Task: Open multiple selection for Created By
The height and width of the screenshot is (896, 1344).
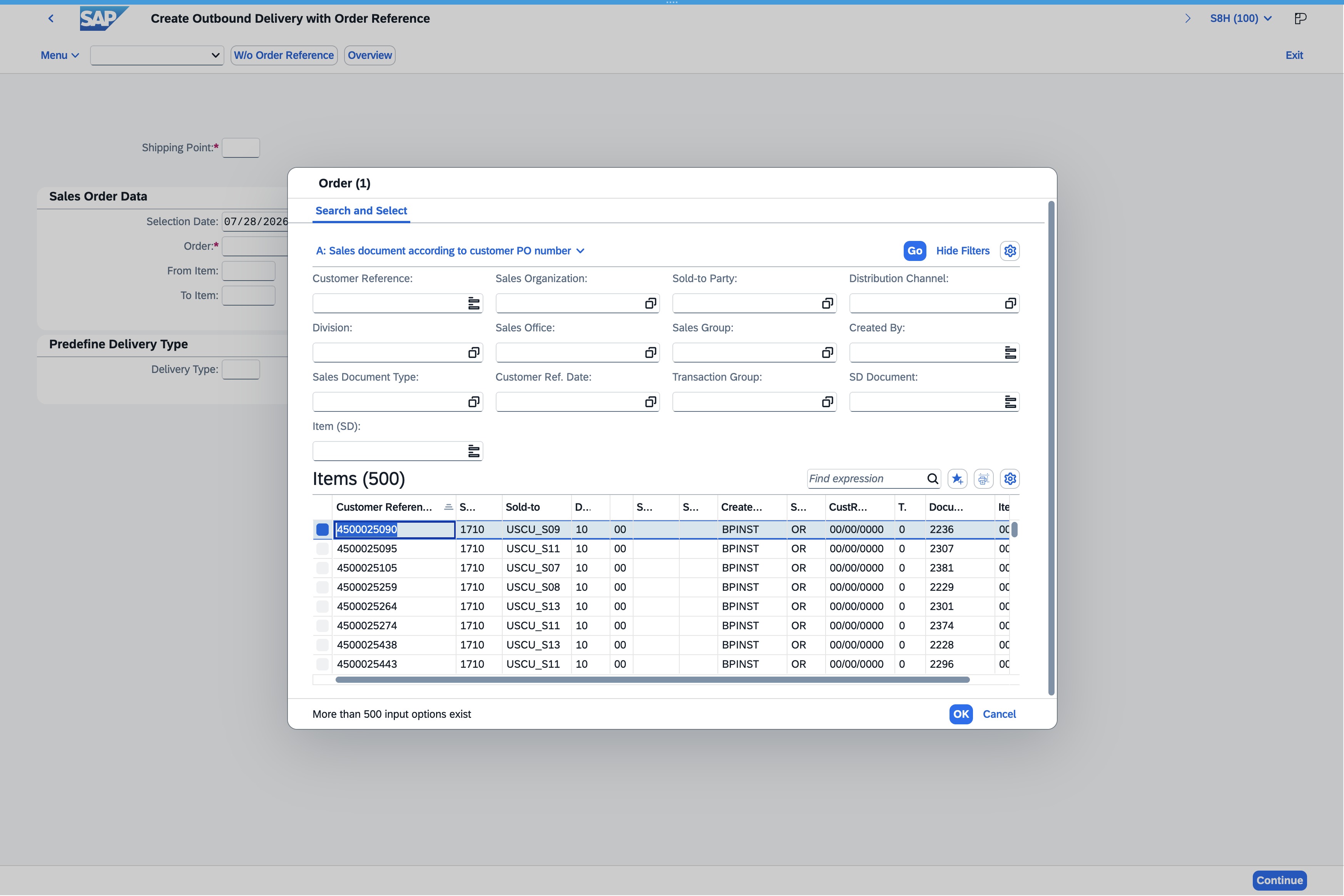Action: (1010, 353)
